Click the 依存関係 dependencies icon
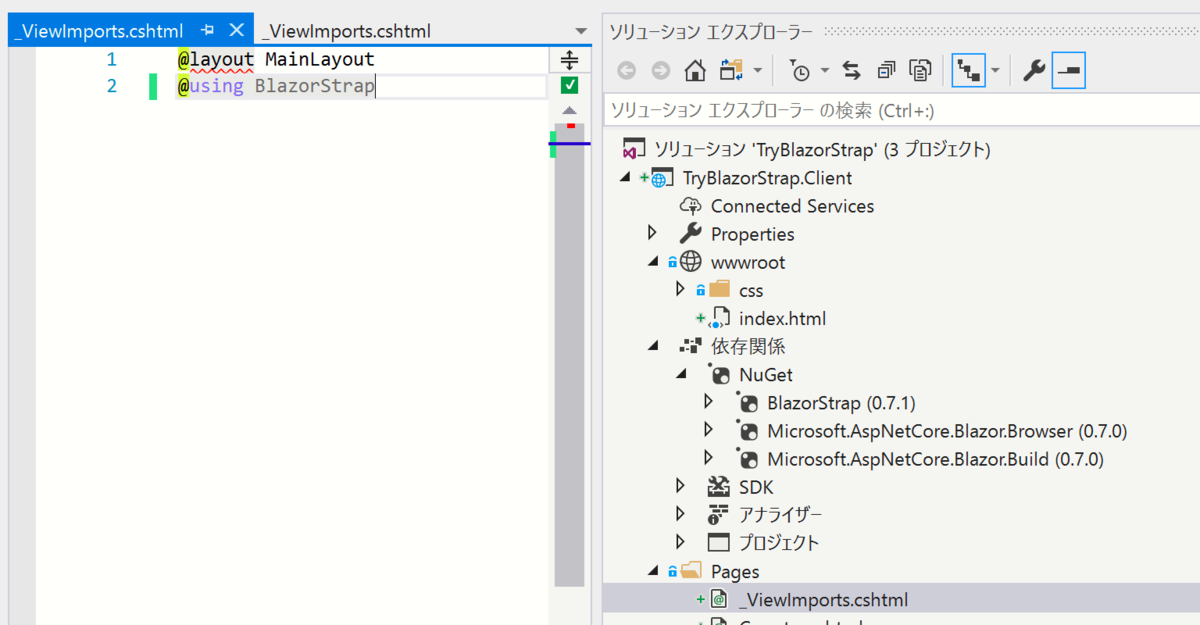Viewport: 1200px width, 625px height. (x=690, y=347)
